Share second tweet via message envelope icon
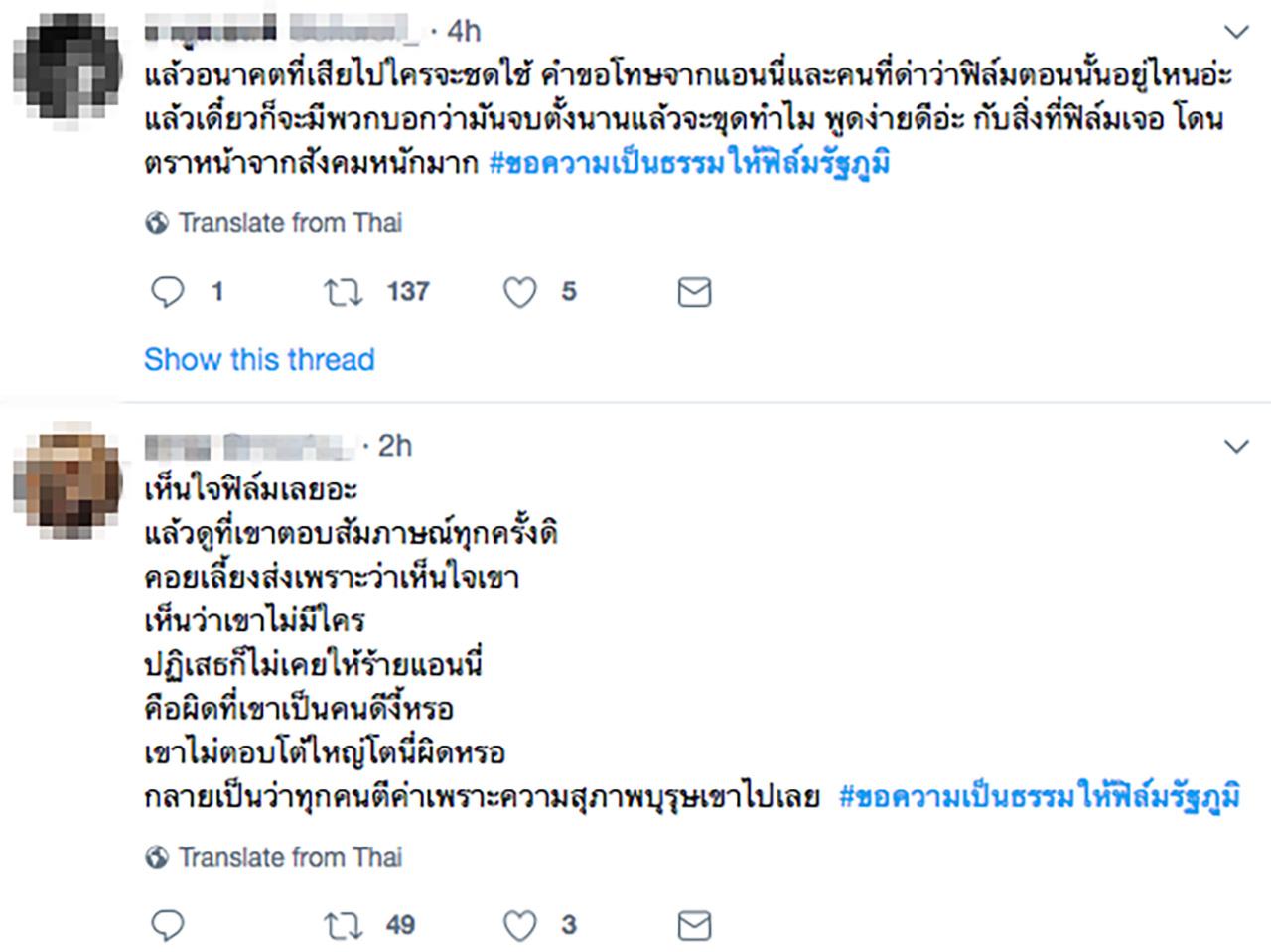Screen dimensions: 1271x952 [x=694, y=925]
